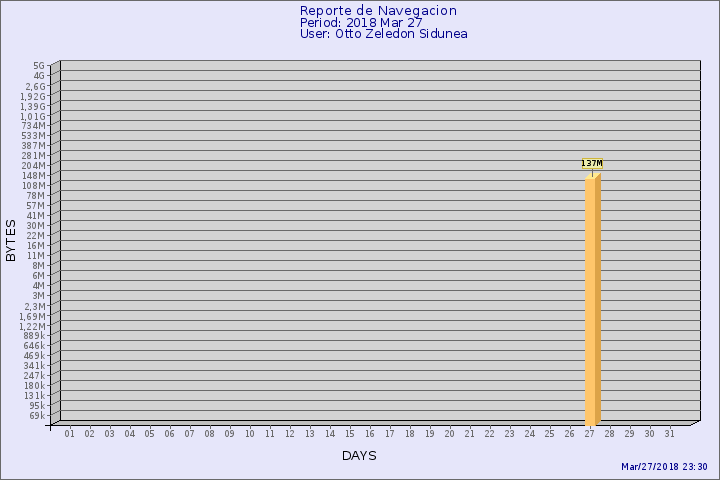
Task: Click the 5G label on the y-axis
Action: click(39, 66)
